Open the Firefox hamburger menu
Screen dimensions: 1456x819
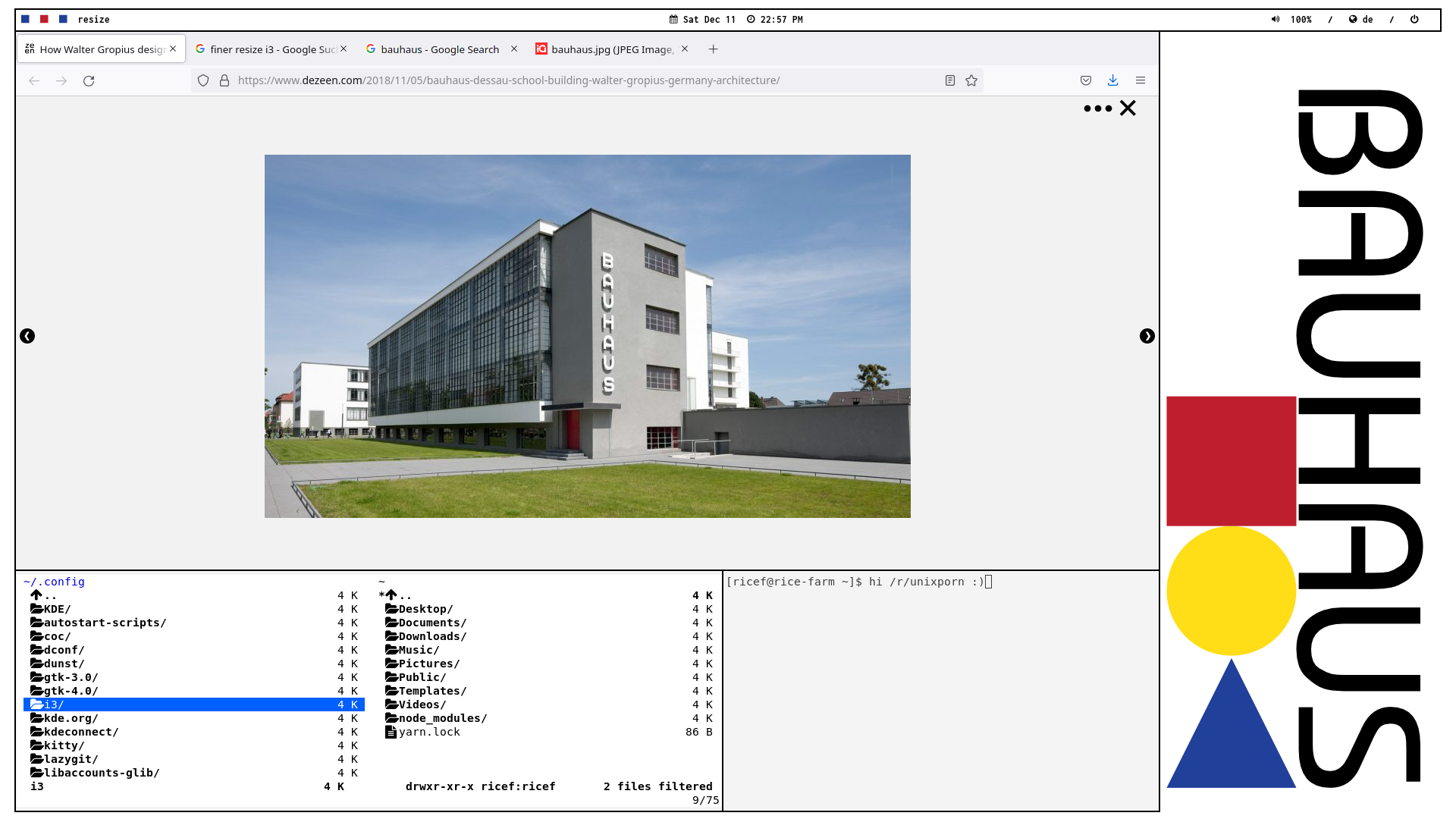[1140, 80]
